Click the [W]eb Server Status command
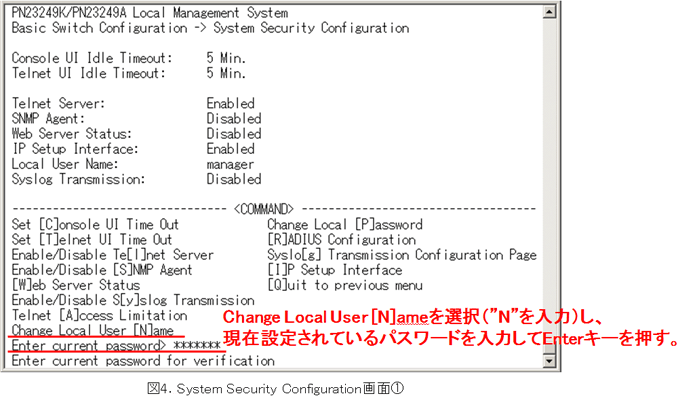Image resolution: width=680 pixels, height=410 pixels. click(75, 285)
